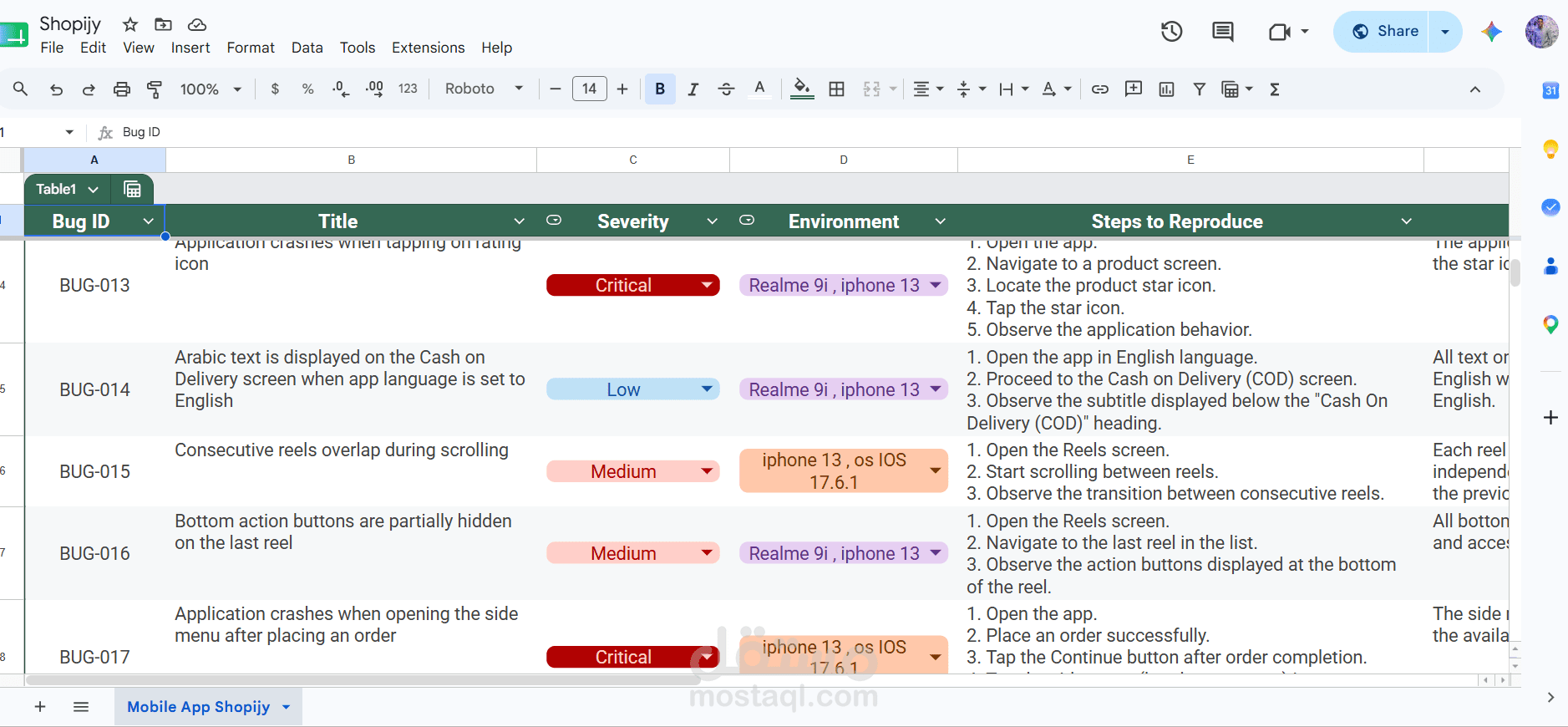Create a filter
The height and width of the screenshot is (727, 1568).
coord(1200,89)
